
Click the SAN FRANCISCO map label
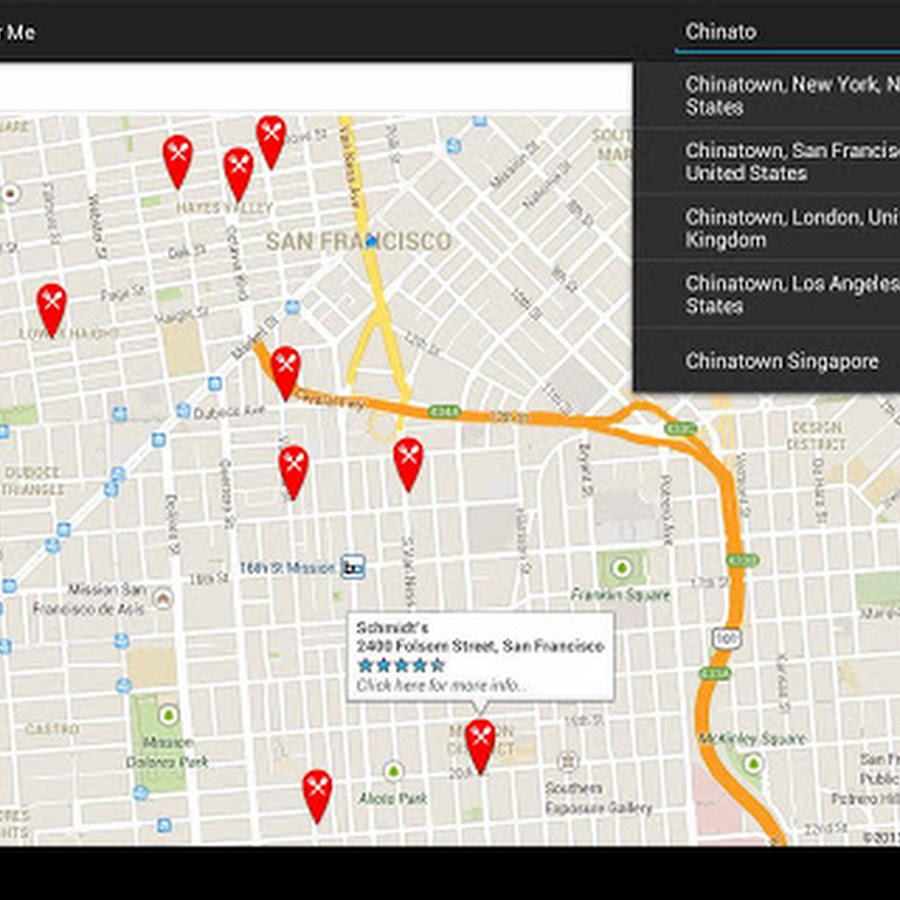pyautogui.click(x=359, y=241)
